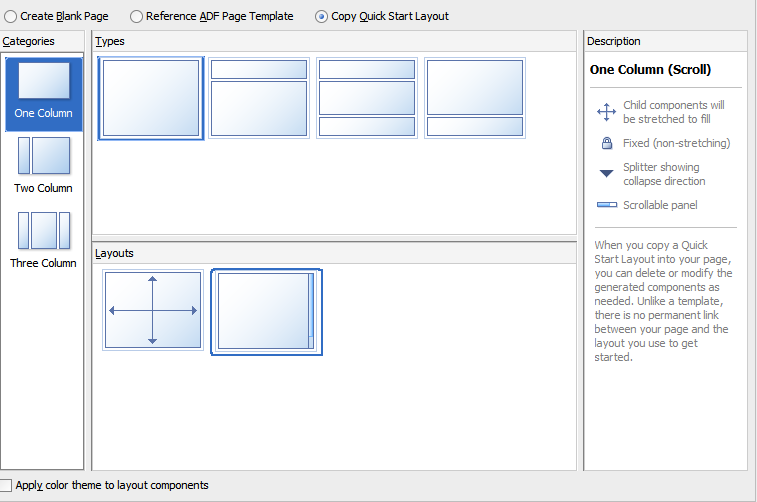Pick the scrollable panel layout thumbnail
Screen dimensions: 757x502
(266, 312)
